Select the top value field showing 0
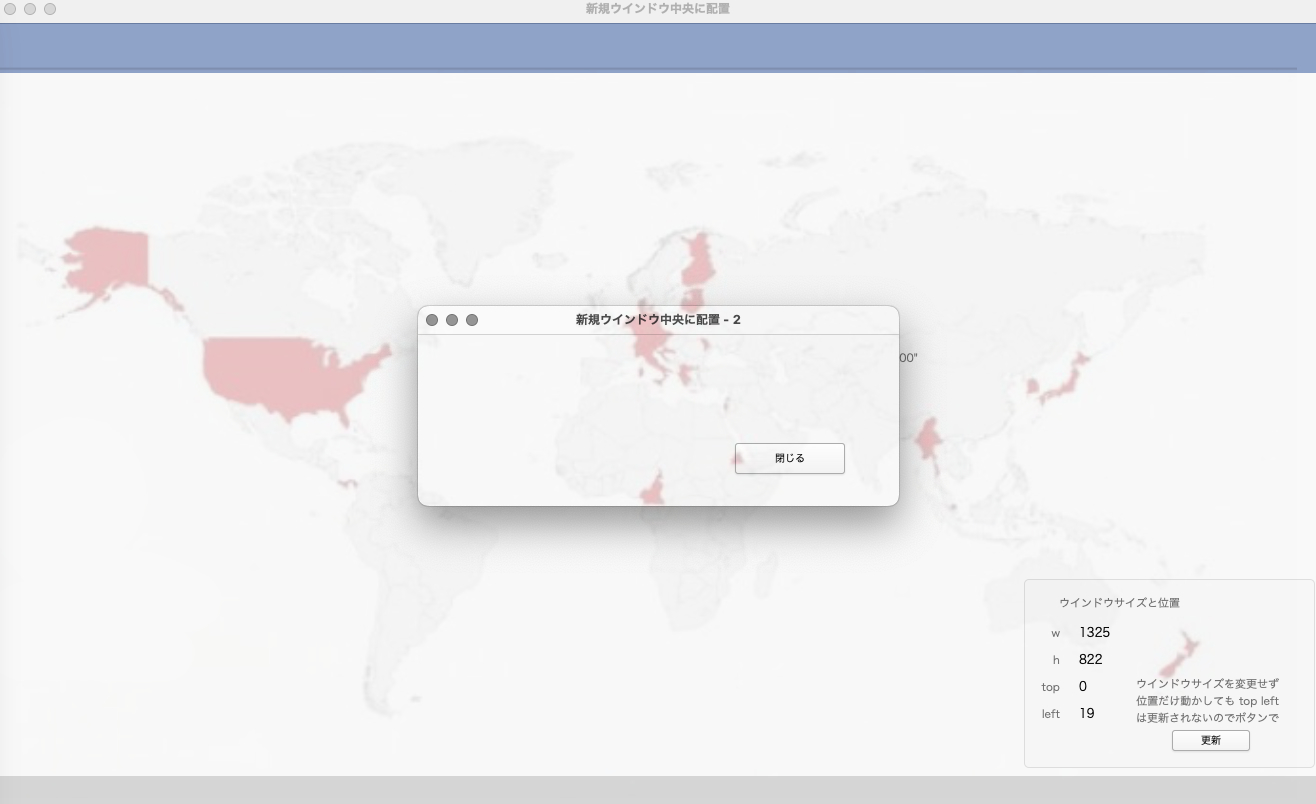Viewport: 1316px width, 804px height. (1083, 686)
